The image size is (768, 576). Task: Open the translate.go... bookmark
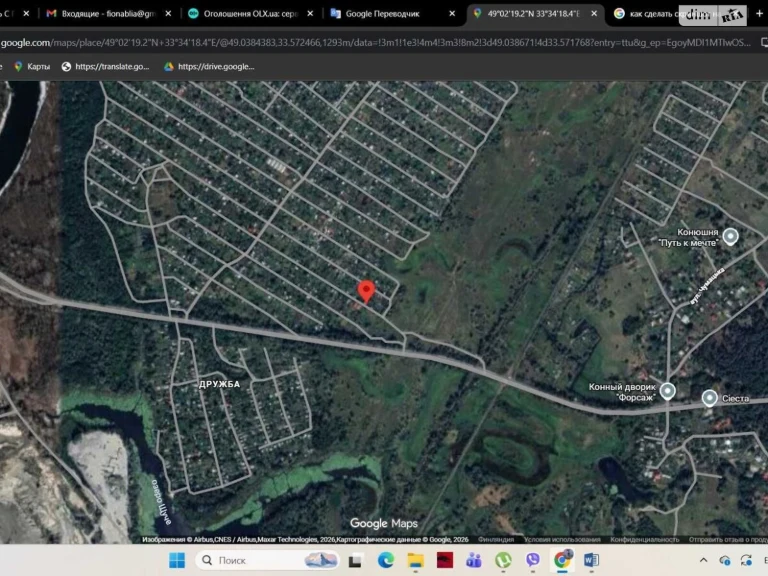[x=105, y=67]
